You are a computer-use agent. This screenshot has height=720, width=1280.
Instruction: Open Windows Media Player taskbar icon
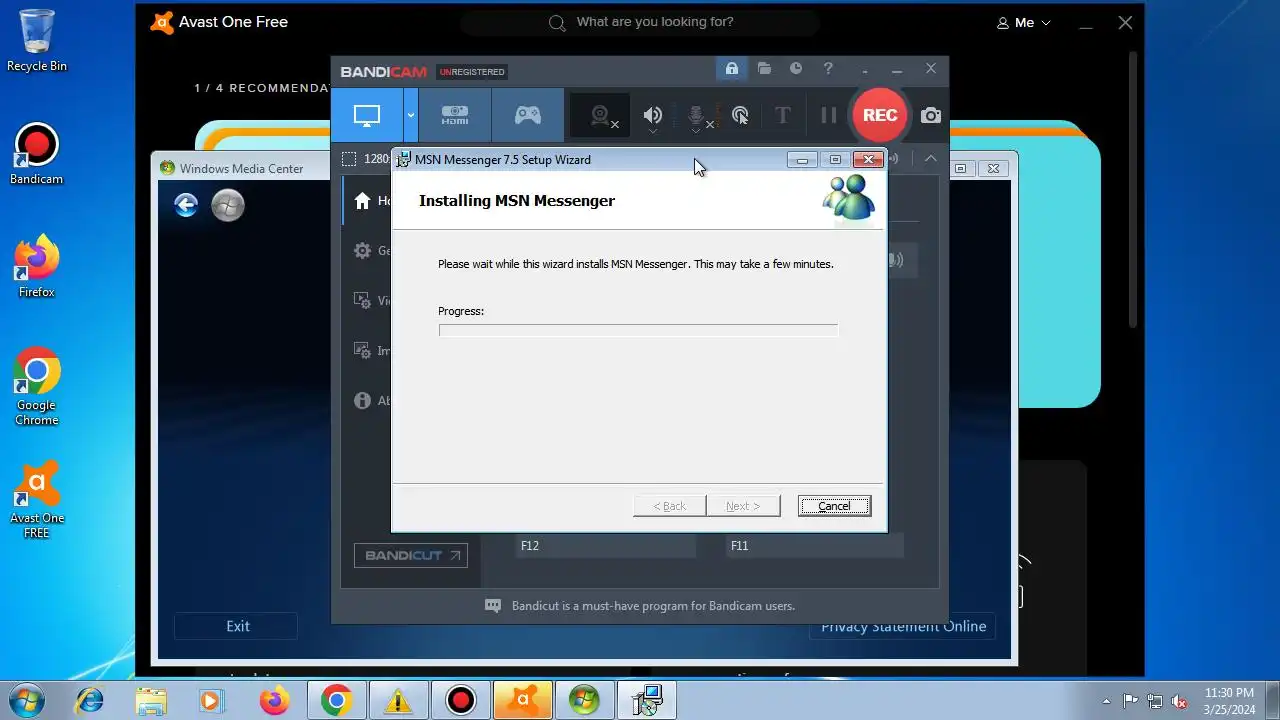point(210,701)
